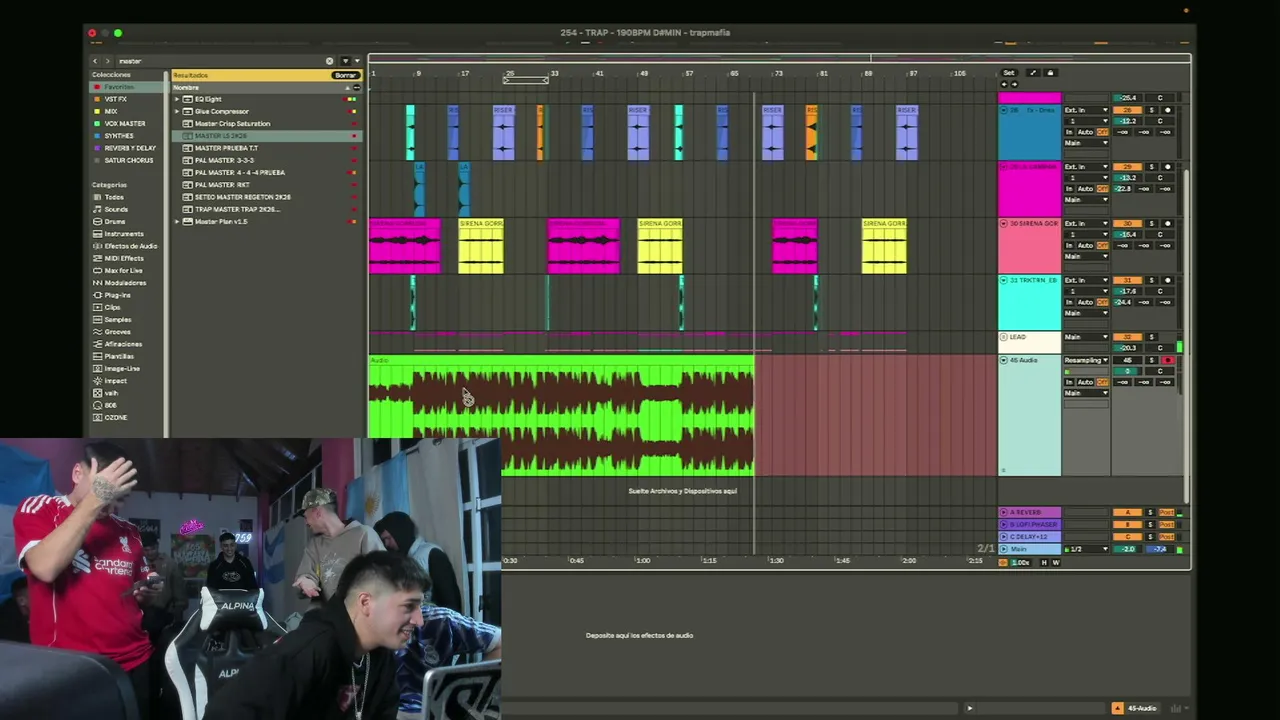Expand the EQ Eight device row
1280x720 pixels.
tap(177, 99)
